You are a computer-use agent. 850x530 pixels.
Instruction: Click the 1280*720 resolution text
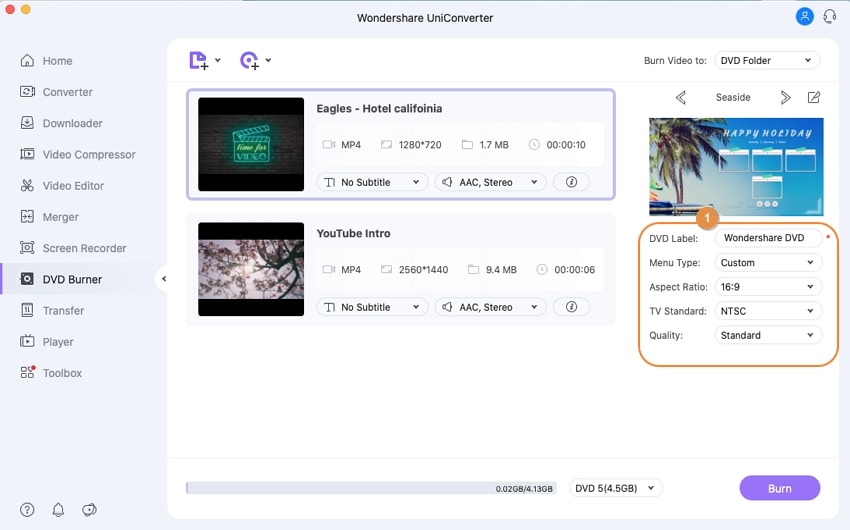point(420,145)
